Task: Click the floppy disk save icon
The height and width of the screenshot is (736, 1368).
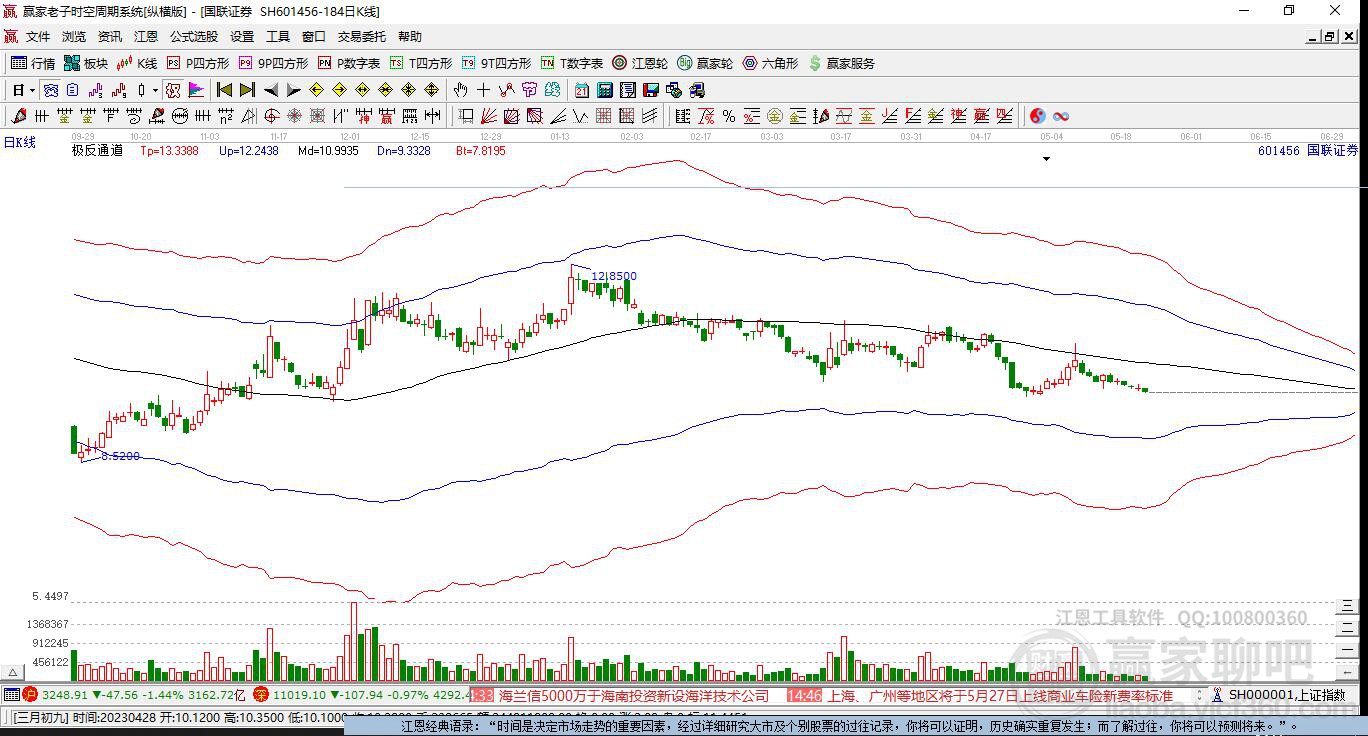Action: [650, 90]
